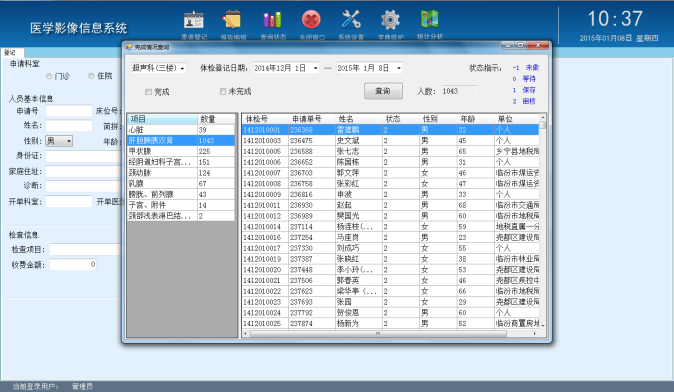Click the 数量 column header
The height and width of the screenshot is (392, 674).
pos(216,119)
